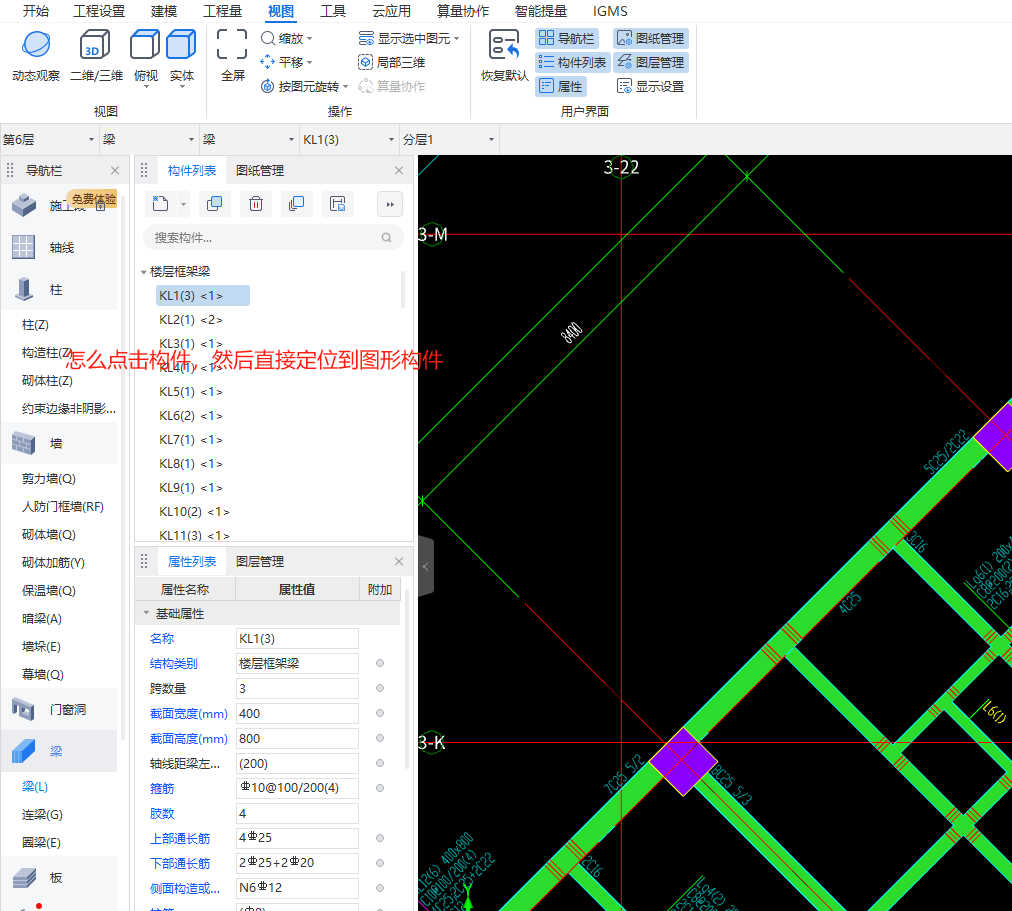This screenshot has width=1012, height=911.
Task: Open 显示设置 display settings
Action: pyautogui.click(x=651, y=86)
